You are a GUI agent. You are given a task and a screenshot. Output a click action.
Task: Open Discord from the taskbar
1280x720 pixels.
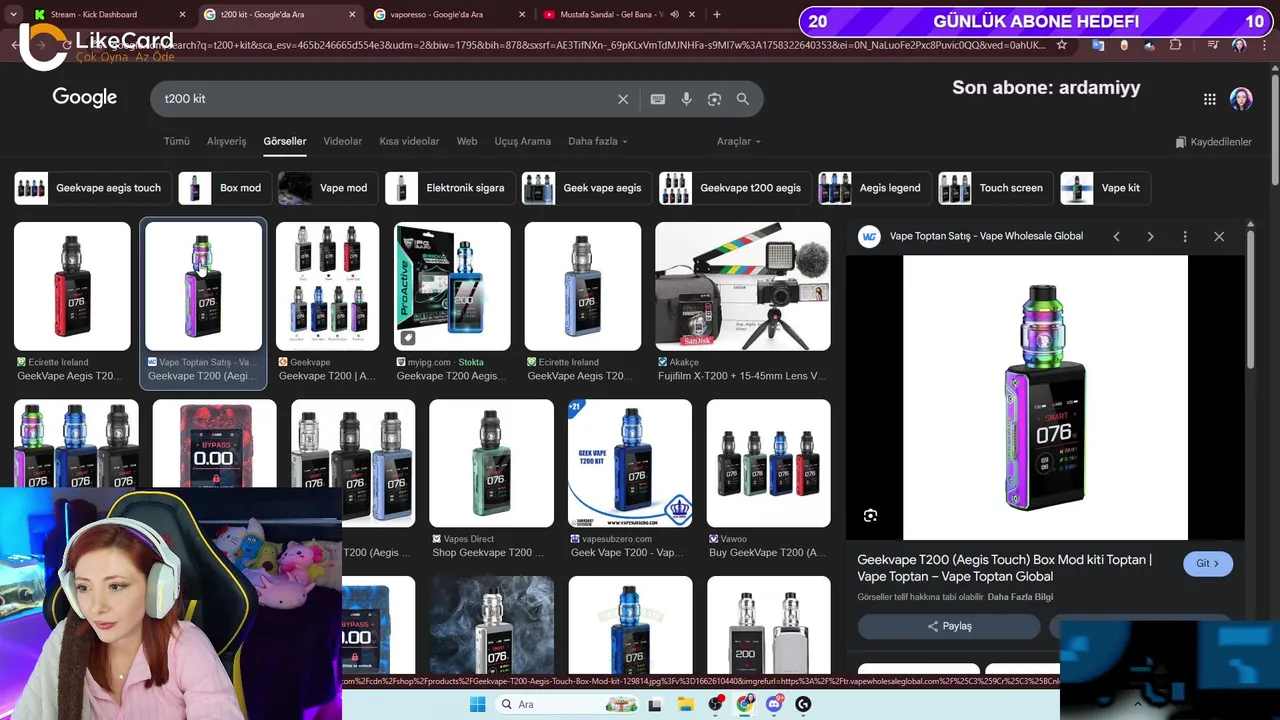774,704
